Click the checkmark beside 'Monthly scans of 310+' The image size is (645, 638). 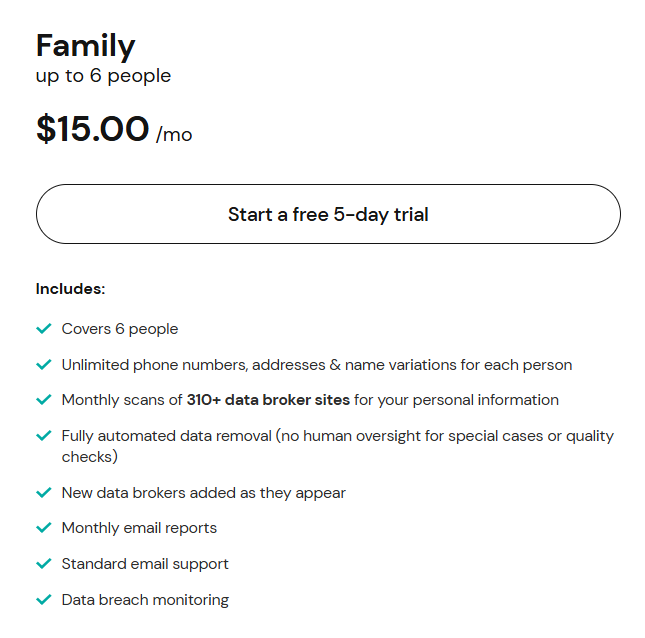pyautogui.click(x=43, y=400)
